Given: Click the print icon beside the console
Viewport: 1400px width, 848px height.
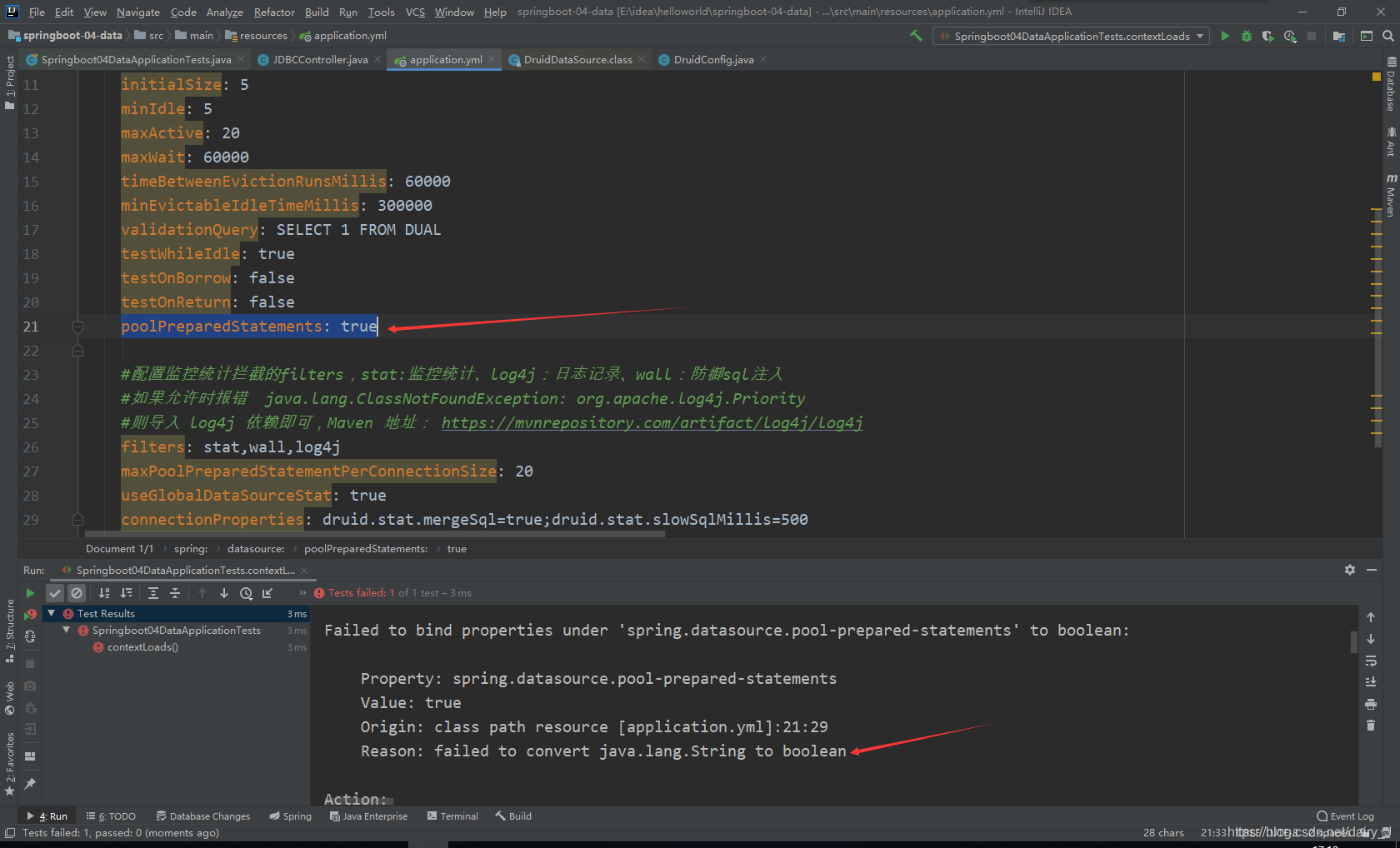Looking at the screenshot, I should click(x=1371, y=704).
